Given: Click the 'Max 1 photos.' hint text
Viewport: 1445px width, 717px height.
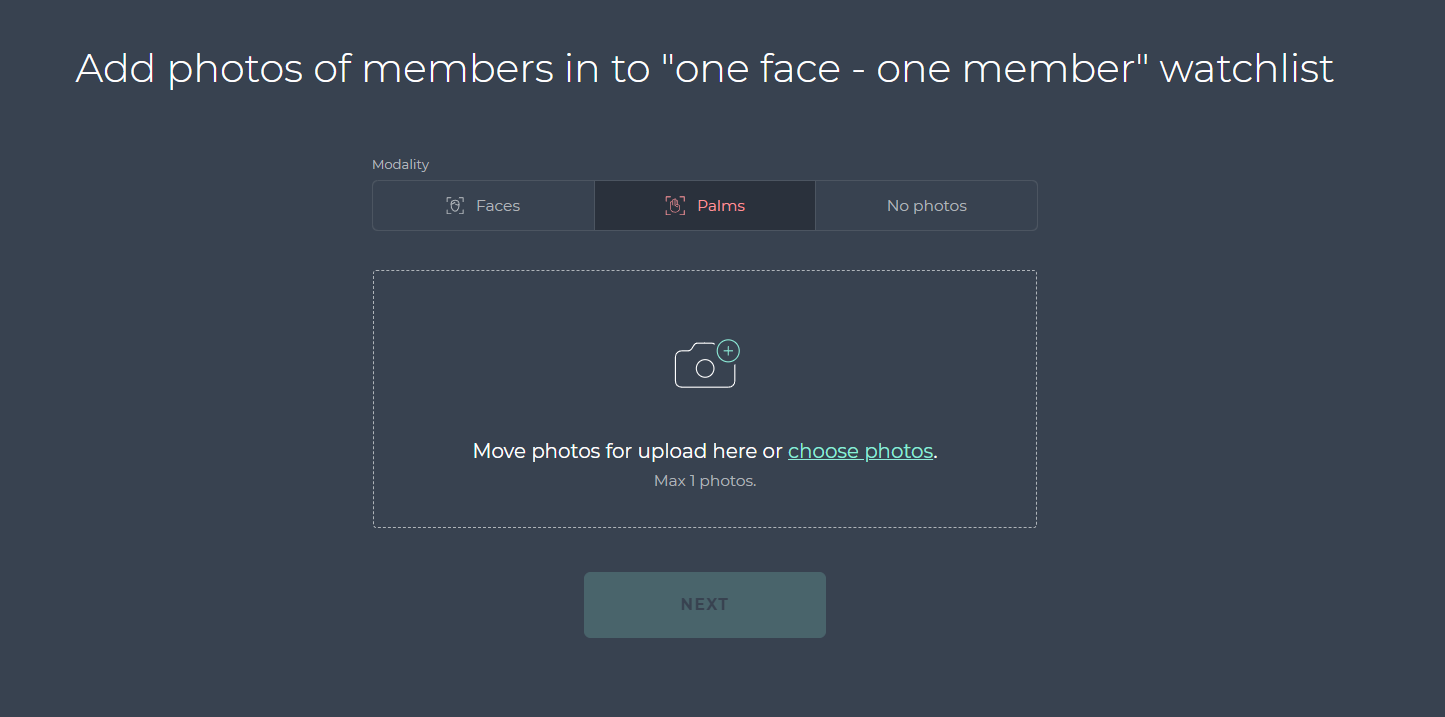Looking at the screenshot, I should (x=705, y=481).
